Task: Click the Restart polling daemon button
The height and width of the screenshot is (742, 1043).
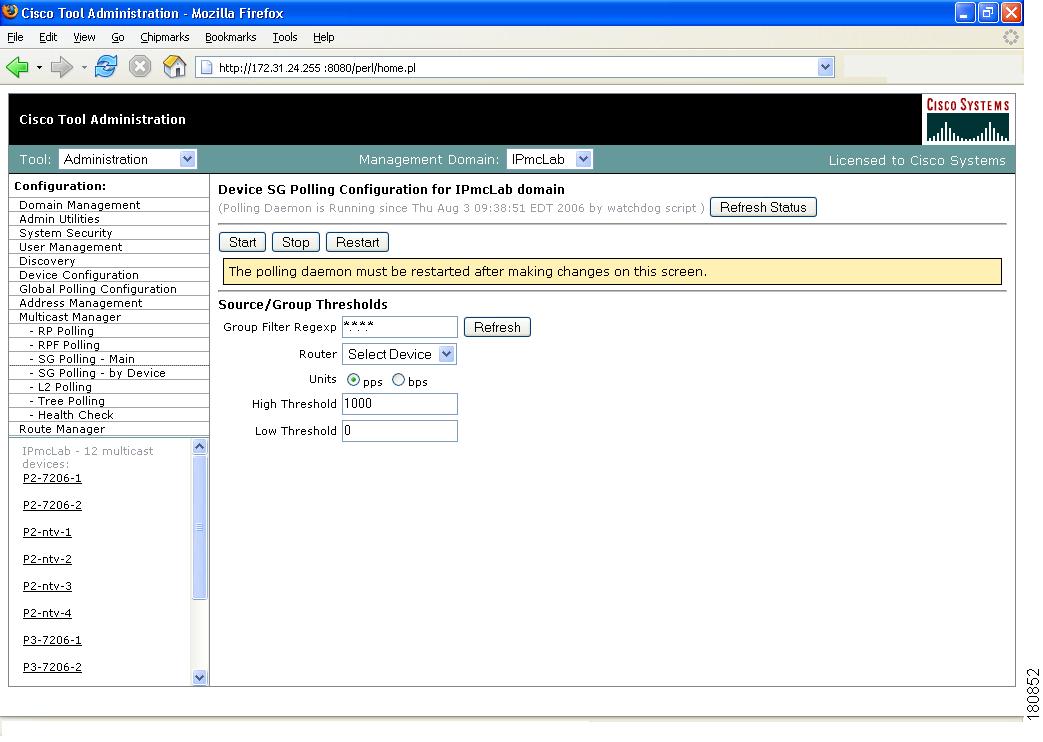Action: pos(357,242)
